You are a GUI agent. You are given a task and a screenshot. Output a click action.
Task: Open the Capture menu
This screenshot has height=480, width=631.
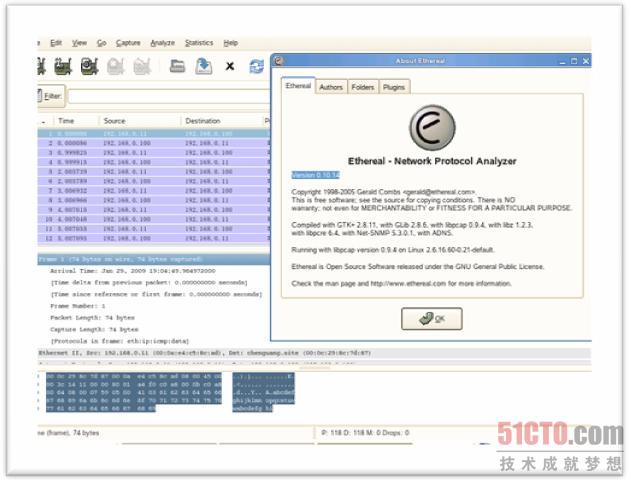128,43
